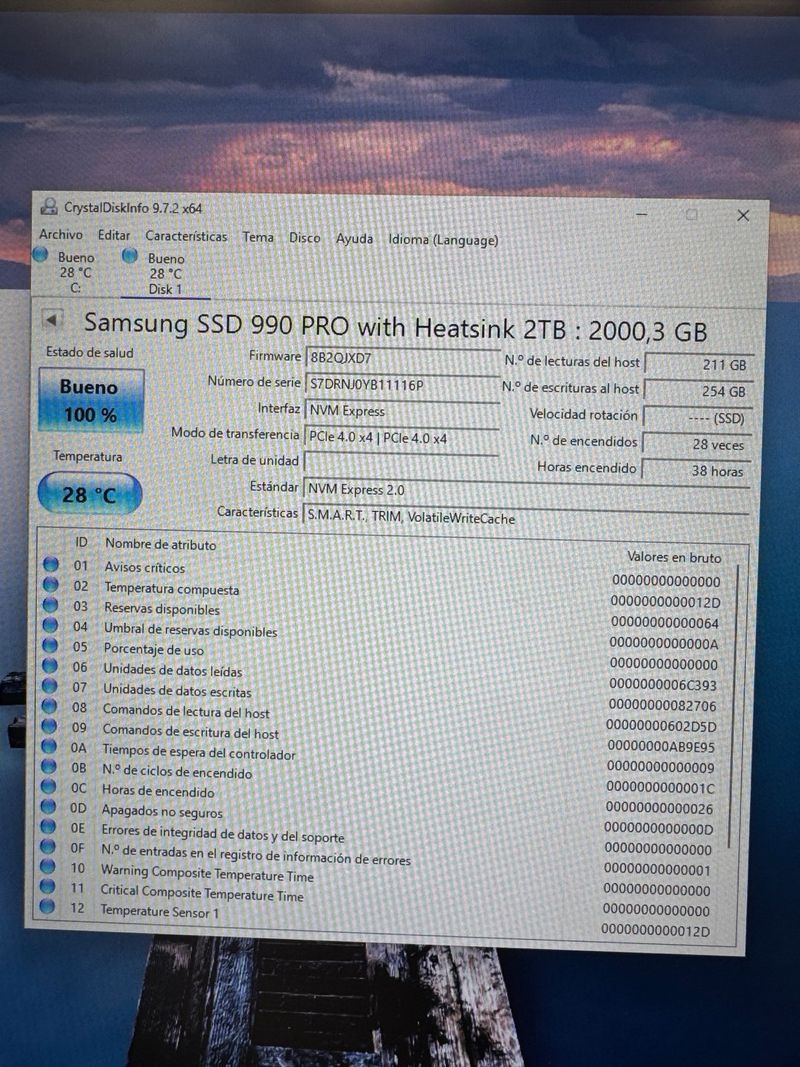Click the blue status orb for drive C:
Screen dimensions: 800x1067
(x=41, y=255)
